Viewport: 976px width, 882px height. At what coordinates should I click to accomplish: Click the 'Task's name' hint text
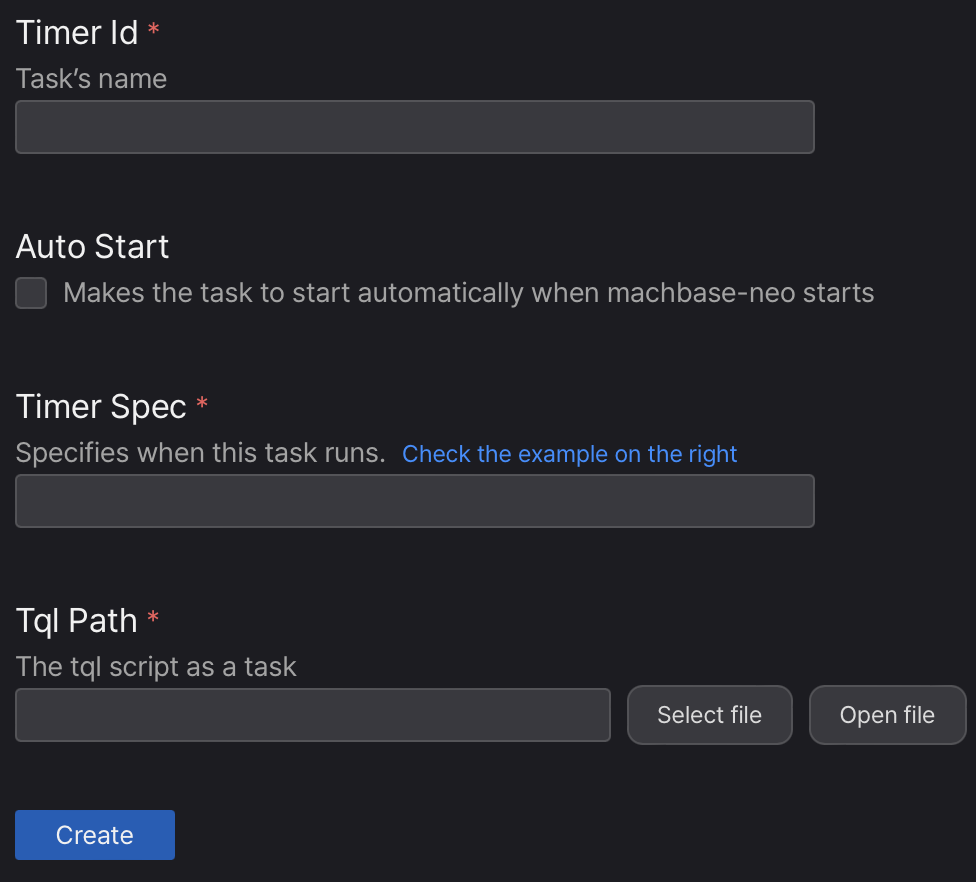pyautogui.click(x=91, y=79)
